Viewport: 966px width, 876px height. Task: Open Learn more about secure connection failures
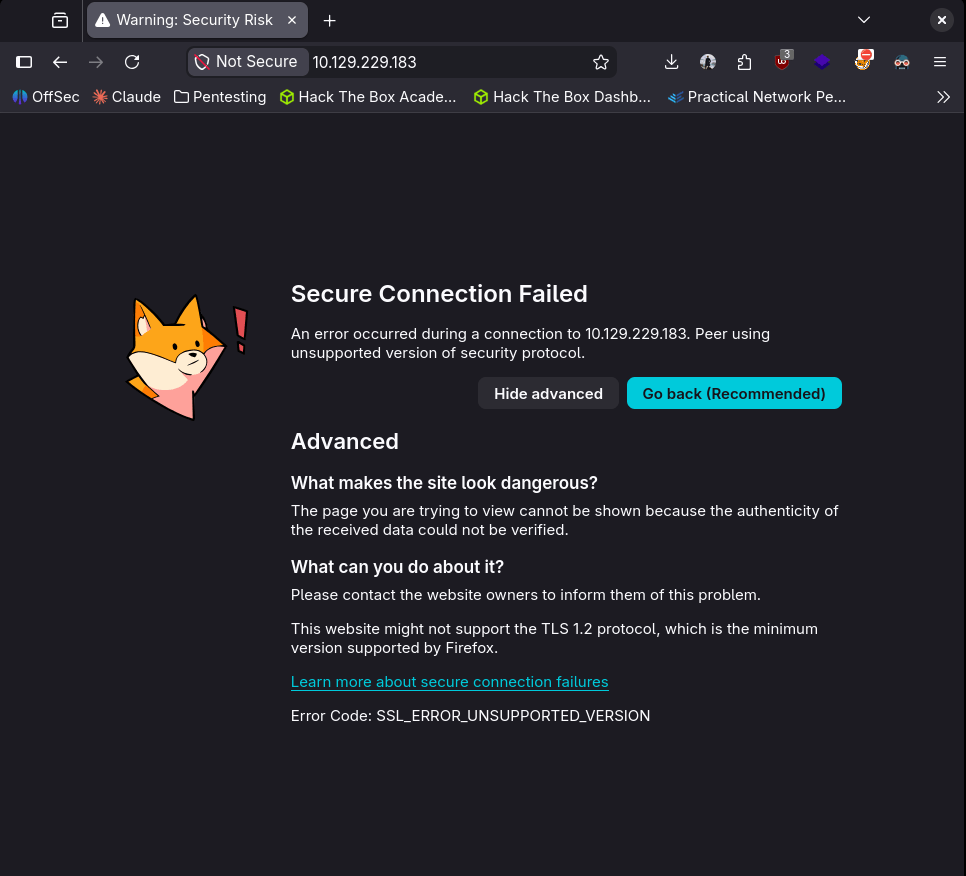[x=449, y=682]
